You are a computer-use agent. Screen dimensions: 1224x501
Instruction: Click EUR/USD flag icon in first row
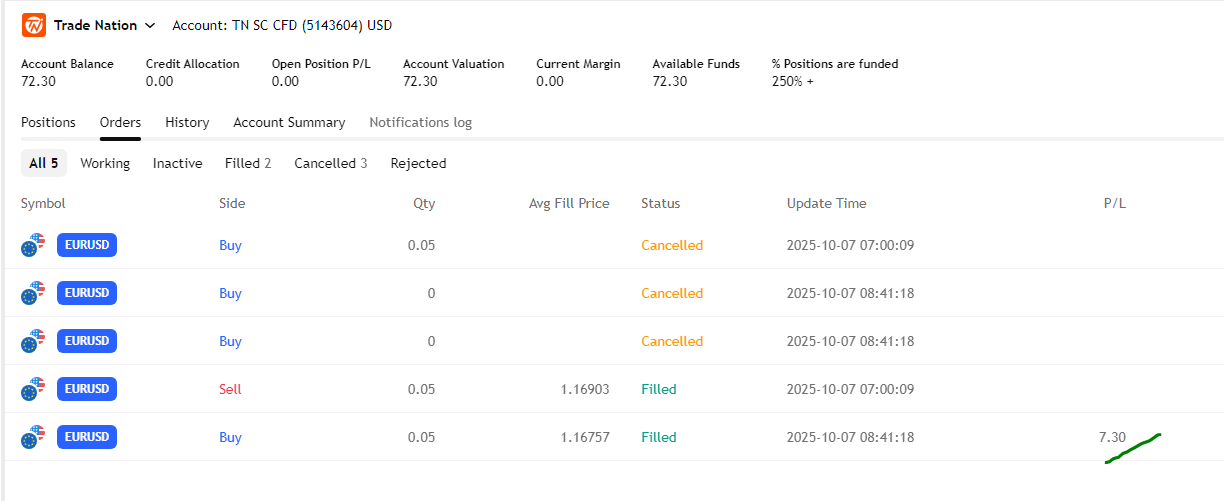(x=33, y=245)
